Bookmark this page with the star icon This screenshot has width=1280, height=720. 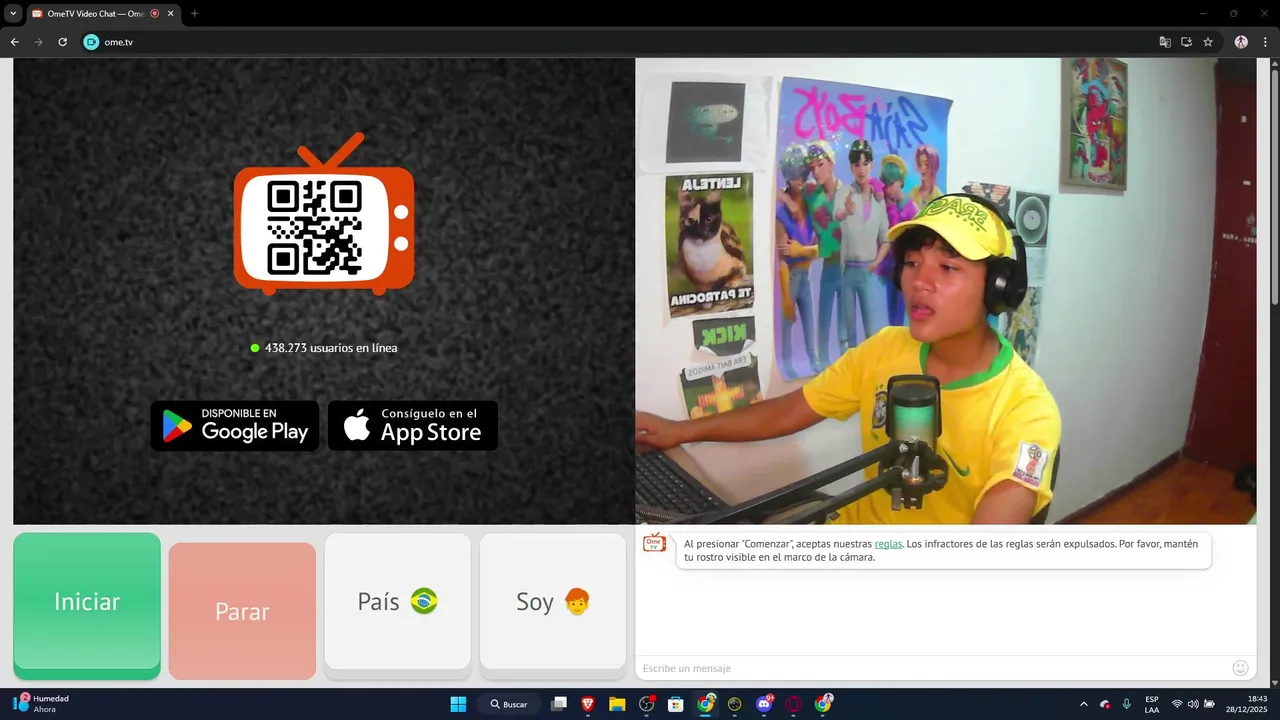coord(1208,42)
